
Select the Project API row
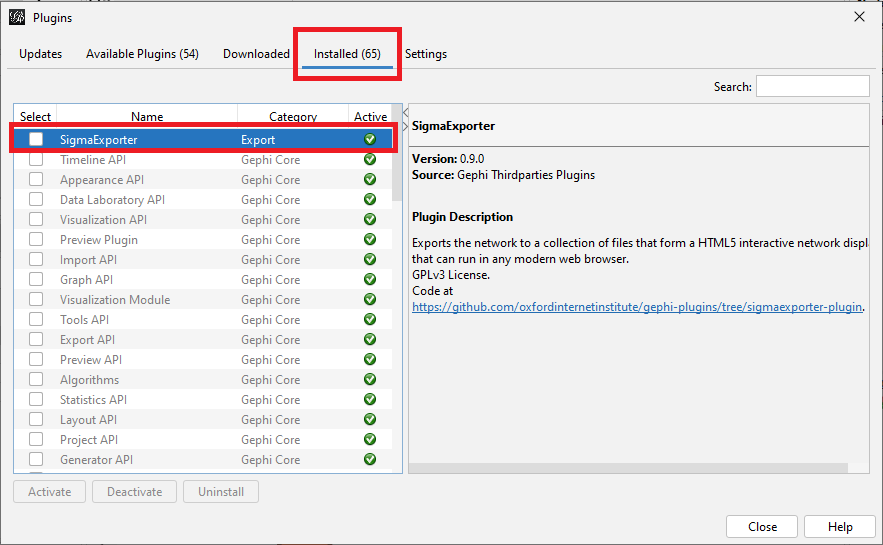click(203, 440)
